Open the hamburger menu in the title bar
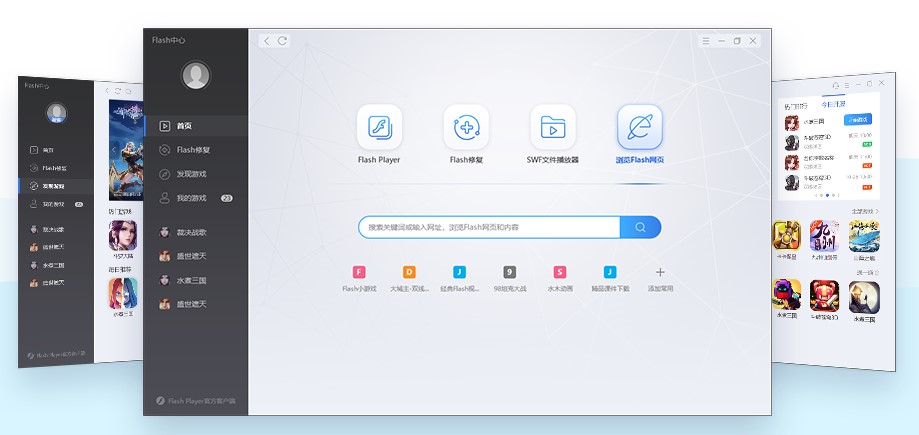Viewport: 919px width, 435px height. 706,41
